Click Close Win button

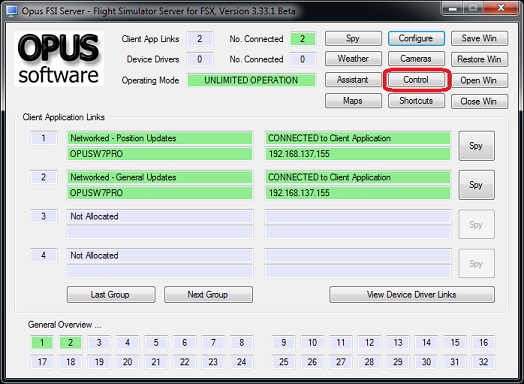point(479,102)
